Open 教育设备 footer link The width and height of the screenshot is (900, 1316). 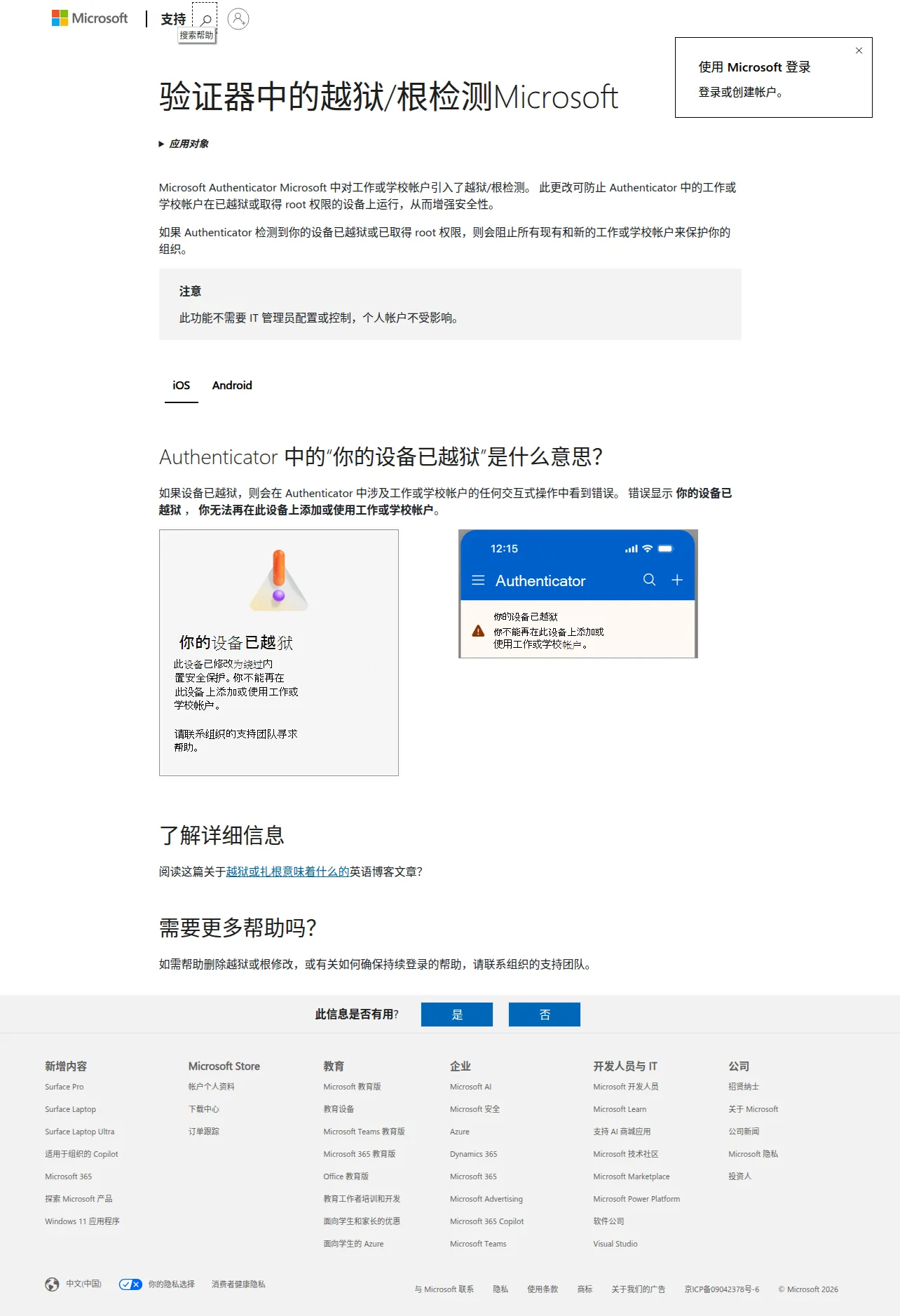pyautogui.click(x=339, y=1109)
